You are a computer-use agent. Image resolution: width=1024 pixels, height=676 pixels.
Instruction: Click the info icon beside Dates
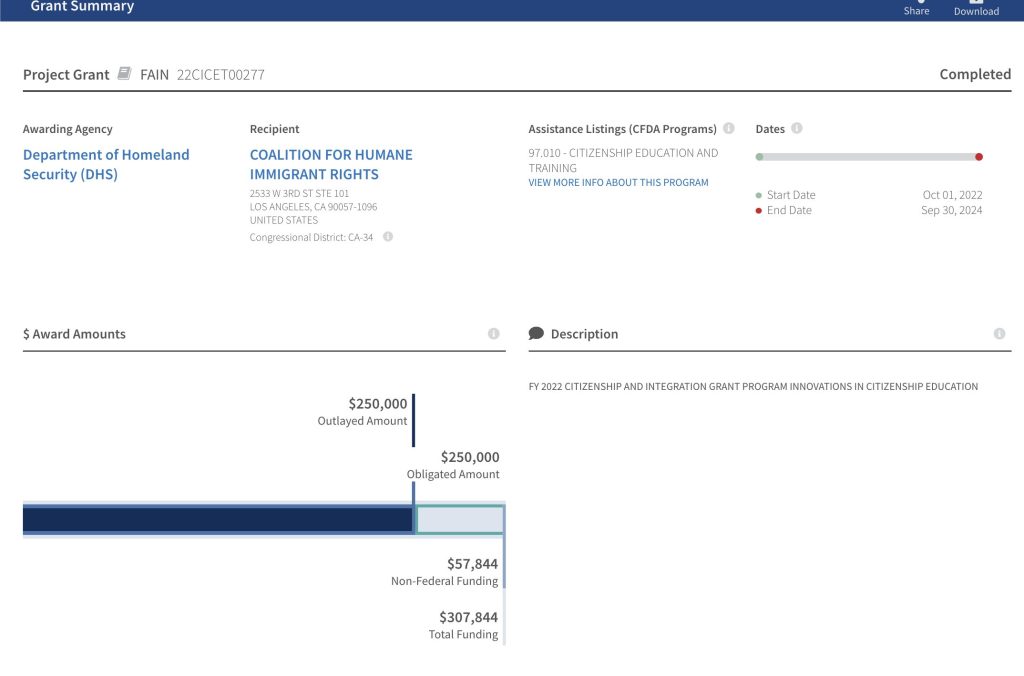click(797, 129)
